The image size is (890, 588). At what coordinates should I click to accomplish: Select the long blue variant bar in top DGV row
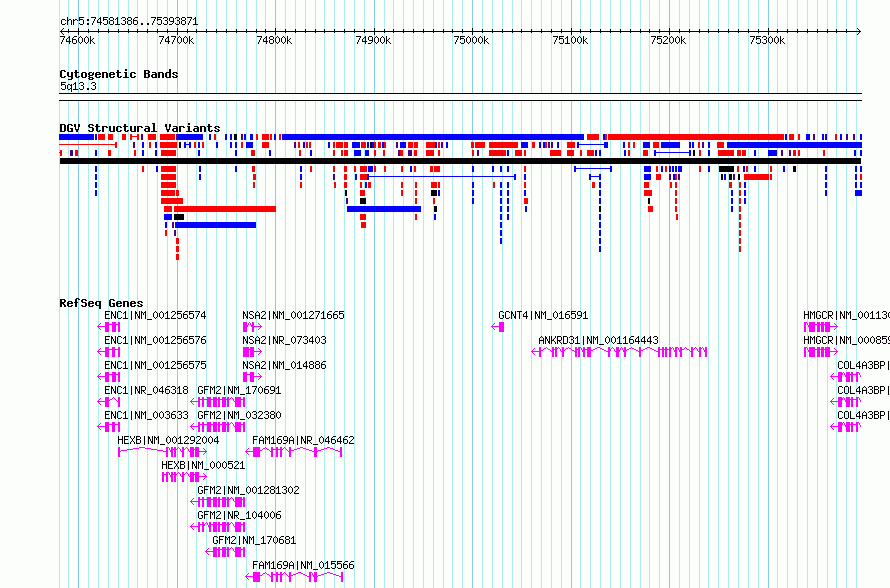pyautogui.click(x=433, y=137)
